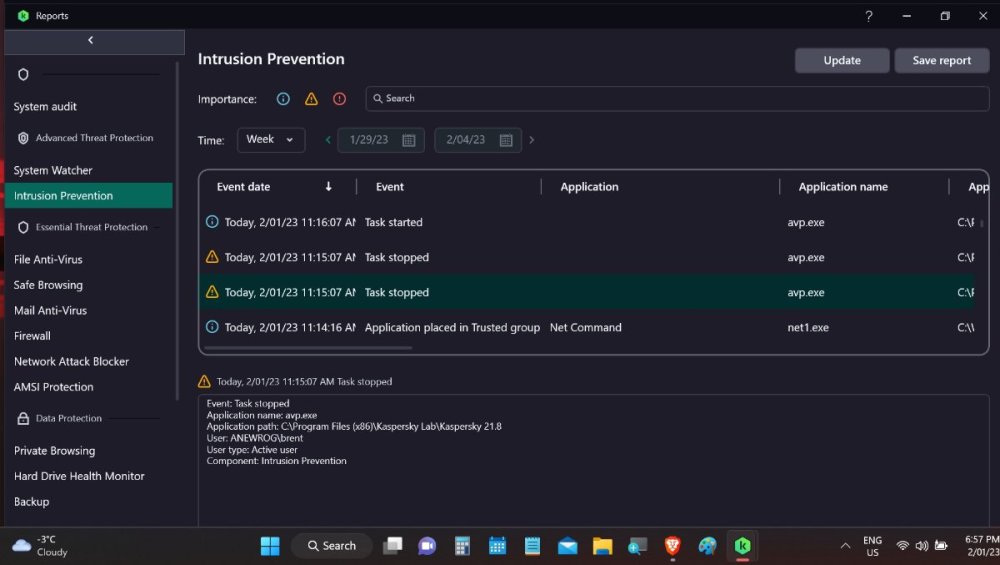Open the Calendar taskbar icon
Image resolution: width=1000 pixels, height=565 pixels.
(x=497, y=546)
